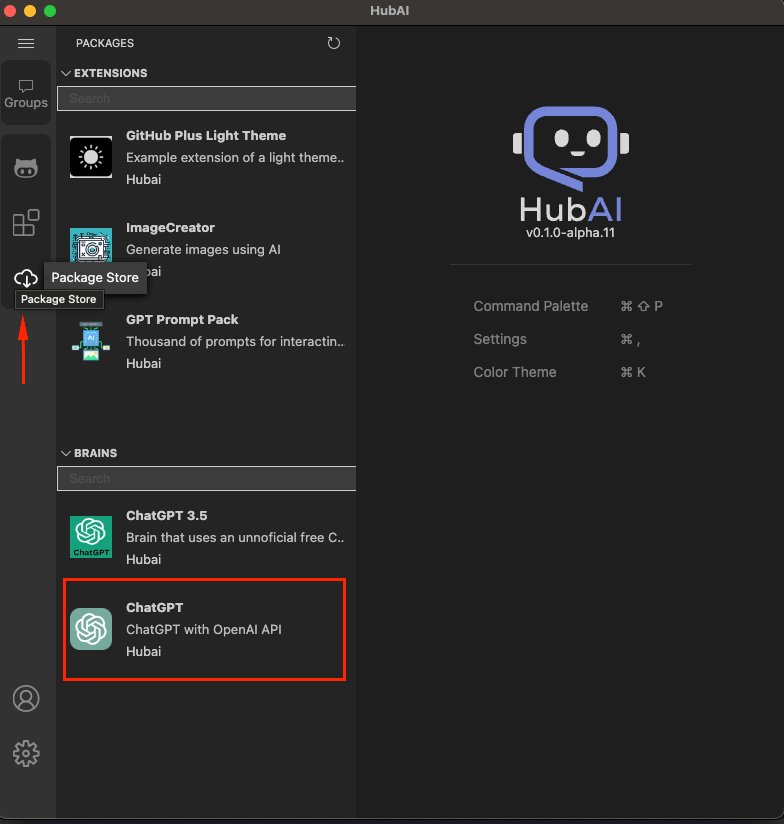The image size is (784, 824).
Task: Click 'Brain that uses an unoficial' description
Action: 235,538
